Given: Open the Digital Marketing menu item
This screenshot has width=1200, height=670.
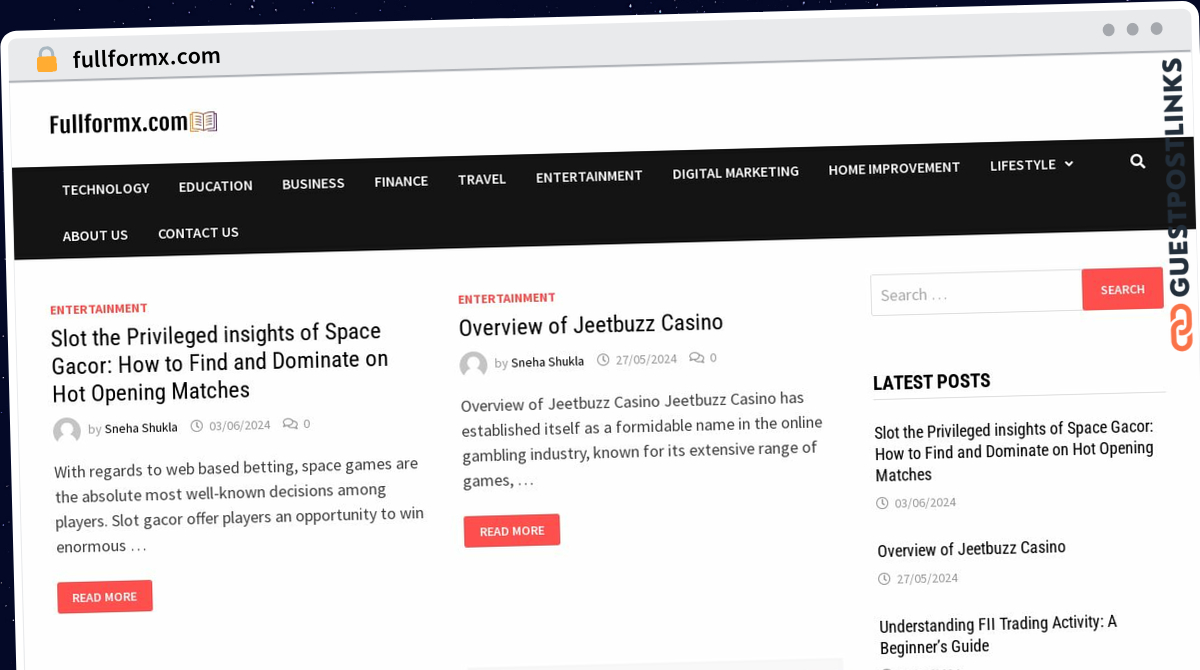Looking at the screenshot, I should tap(735, 172).
